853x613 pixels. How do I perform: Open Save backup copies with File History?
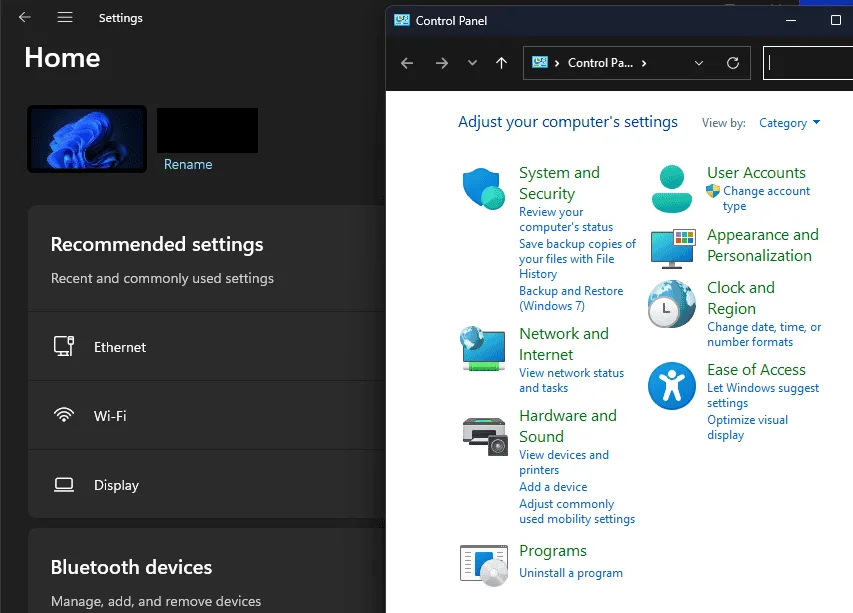577,258
